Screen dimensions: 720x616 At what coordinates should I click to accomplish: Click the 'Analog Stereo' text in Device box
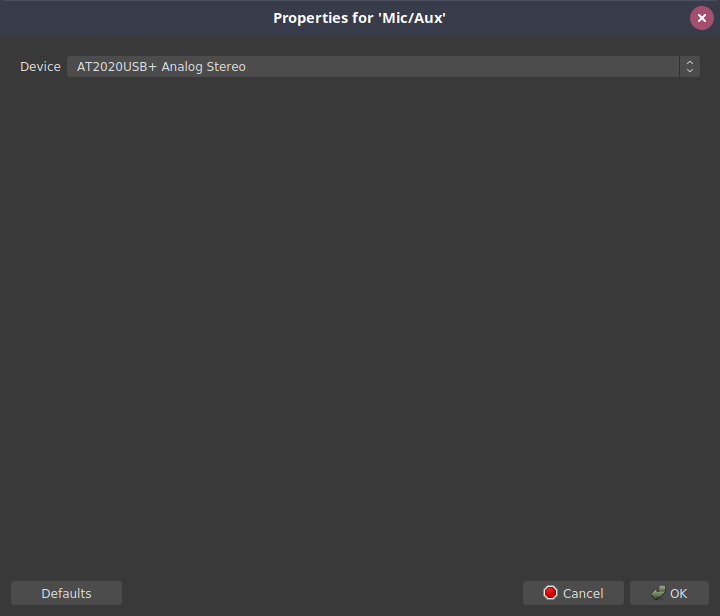point(203,67)
